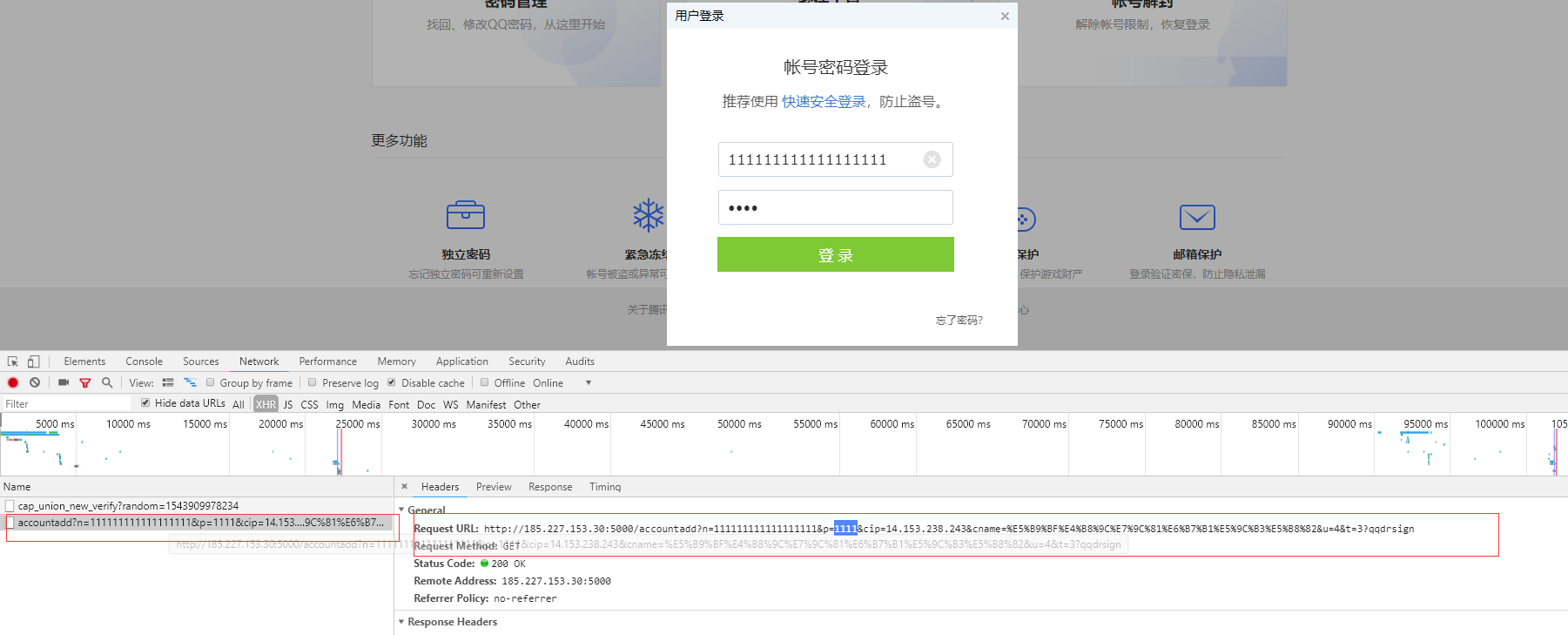Toggle the device toolbar icon
The height and width of the screenshot is (635, 1568).
pyautogui.click(x=33, y=361)
